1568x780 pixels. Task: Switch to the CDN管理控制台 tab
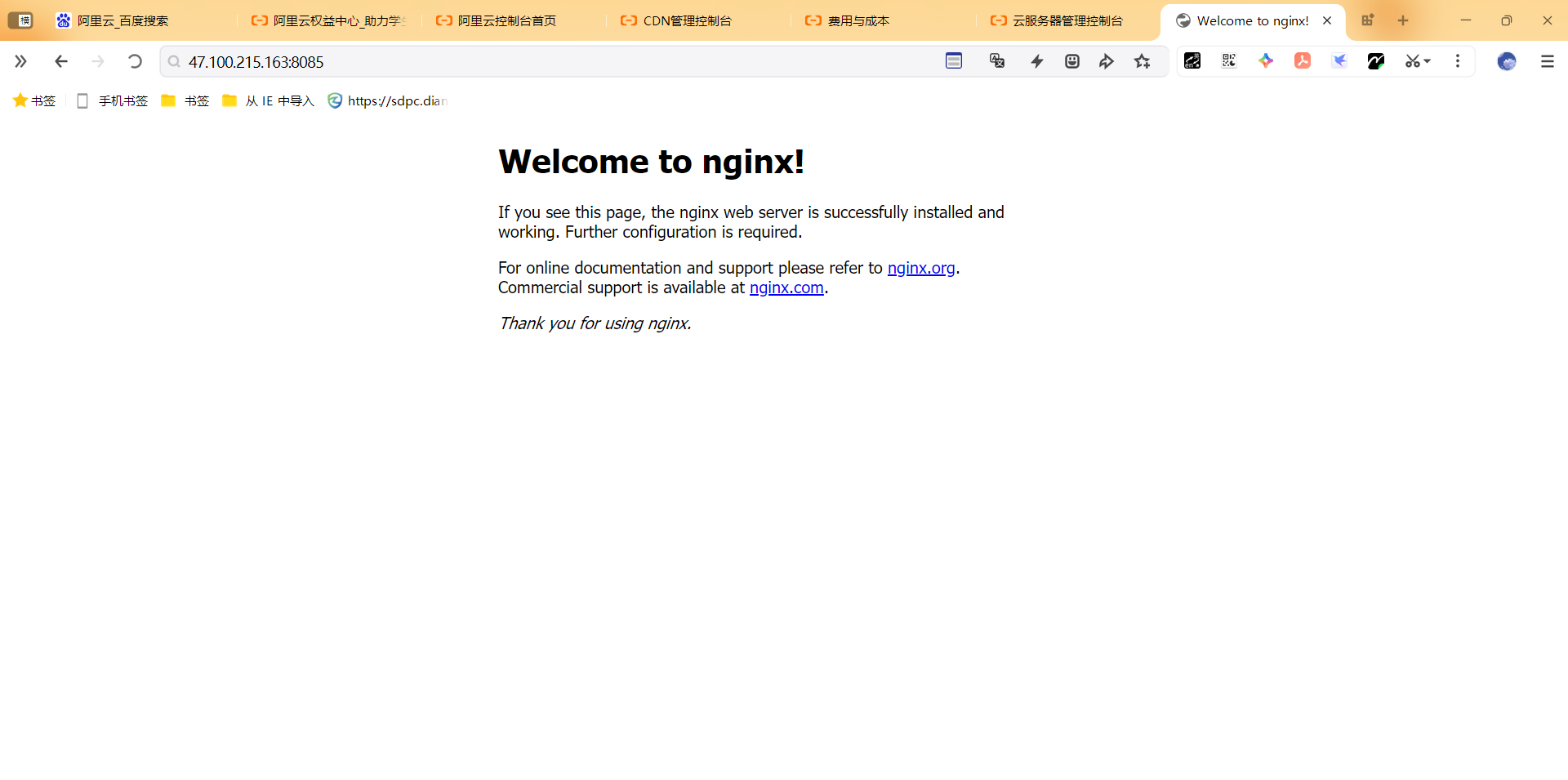pos(698,20)
